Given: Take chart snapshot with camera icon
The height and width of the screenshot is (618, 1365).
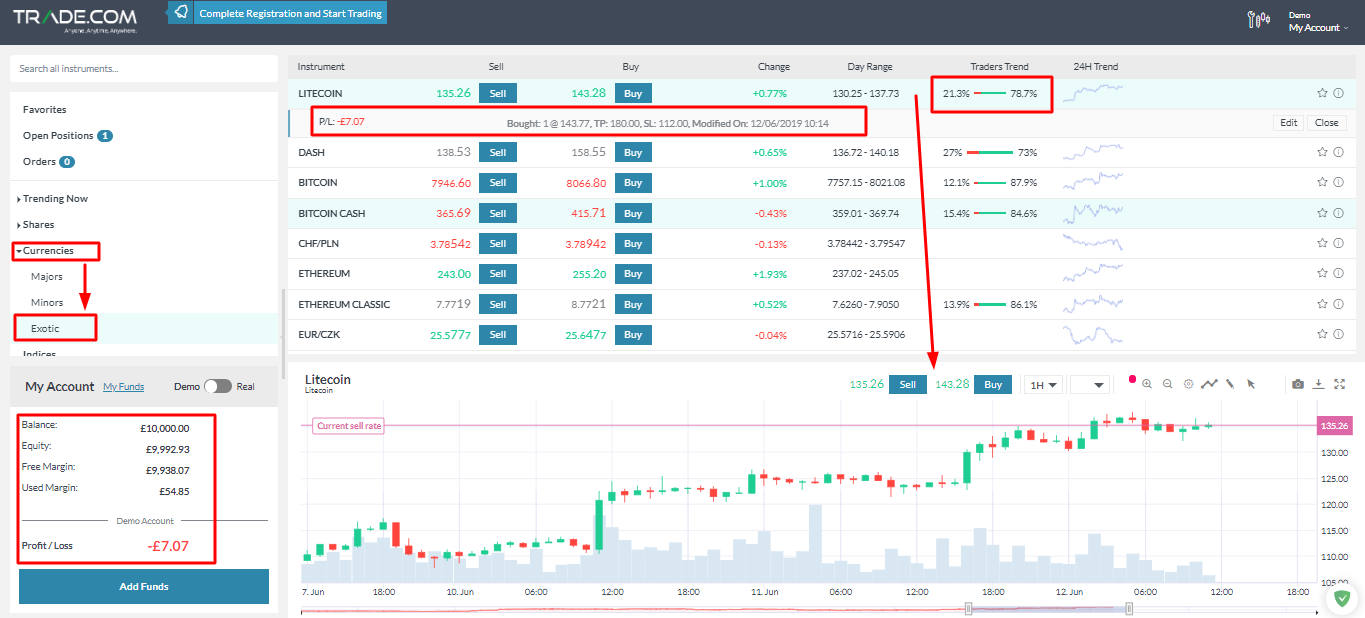Looking at the screenshot, I should pyautogui.click(x=1298, y=384).
